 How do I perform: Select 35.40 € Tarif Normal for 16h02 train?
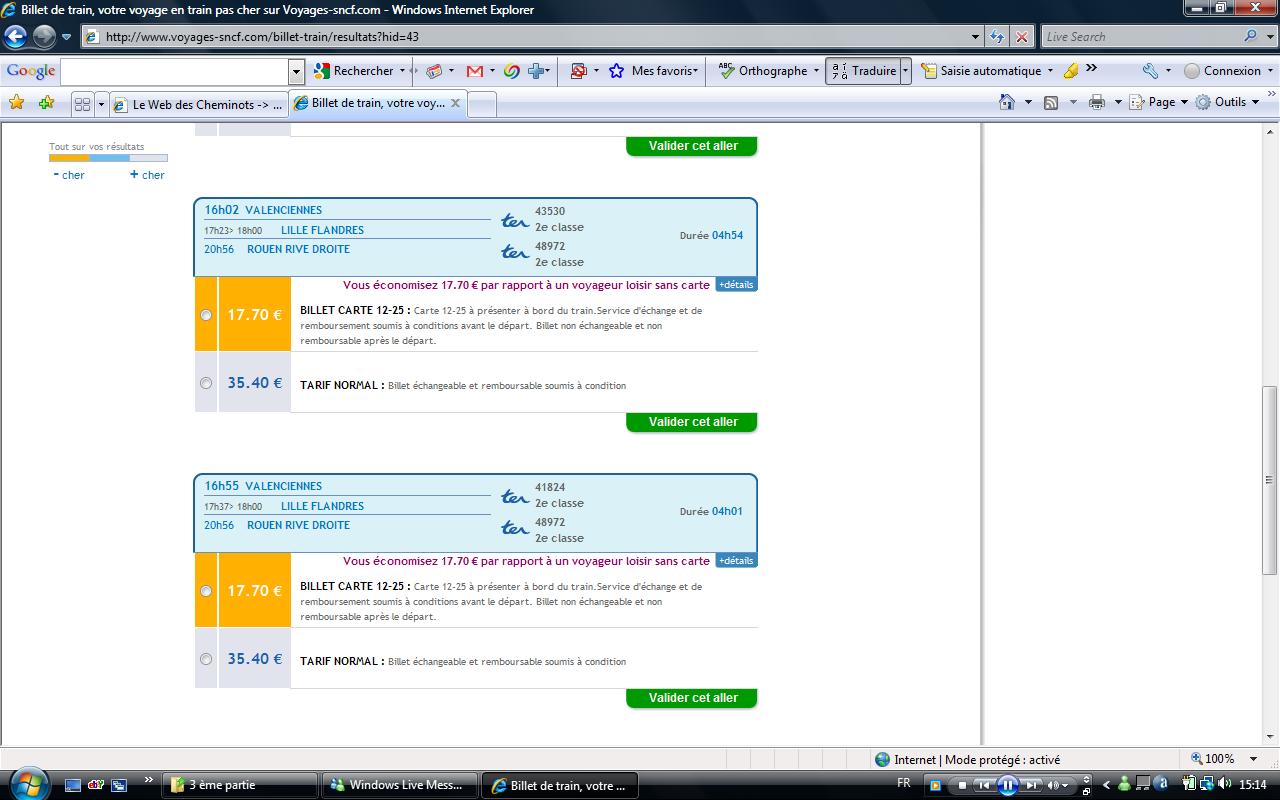click(x=206, y=383)
